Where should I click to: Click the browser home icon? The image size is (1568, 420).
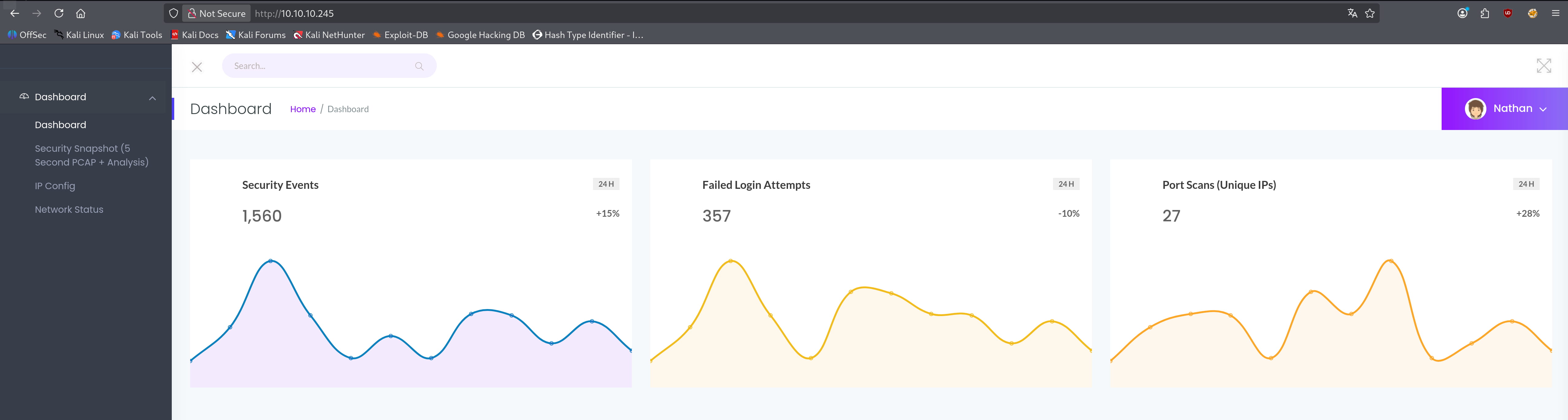pyautogui.click(x=80, y=13)
